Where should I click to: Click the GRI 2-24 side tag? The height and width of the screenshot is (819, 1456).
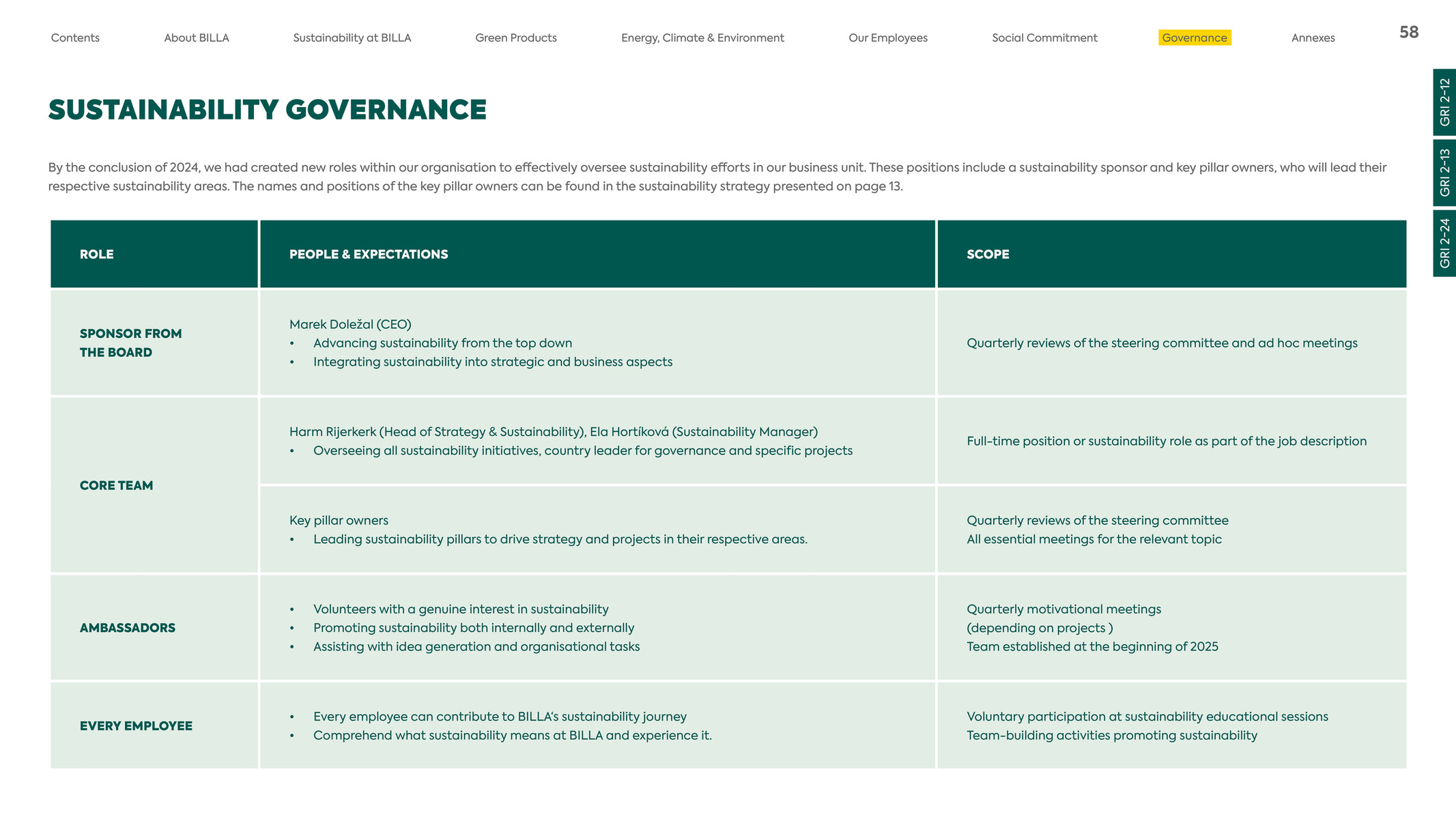[1444, 243]
